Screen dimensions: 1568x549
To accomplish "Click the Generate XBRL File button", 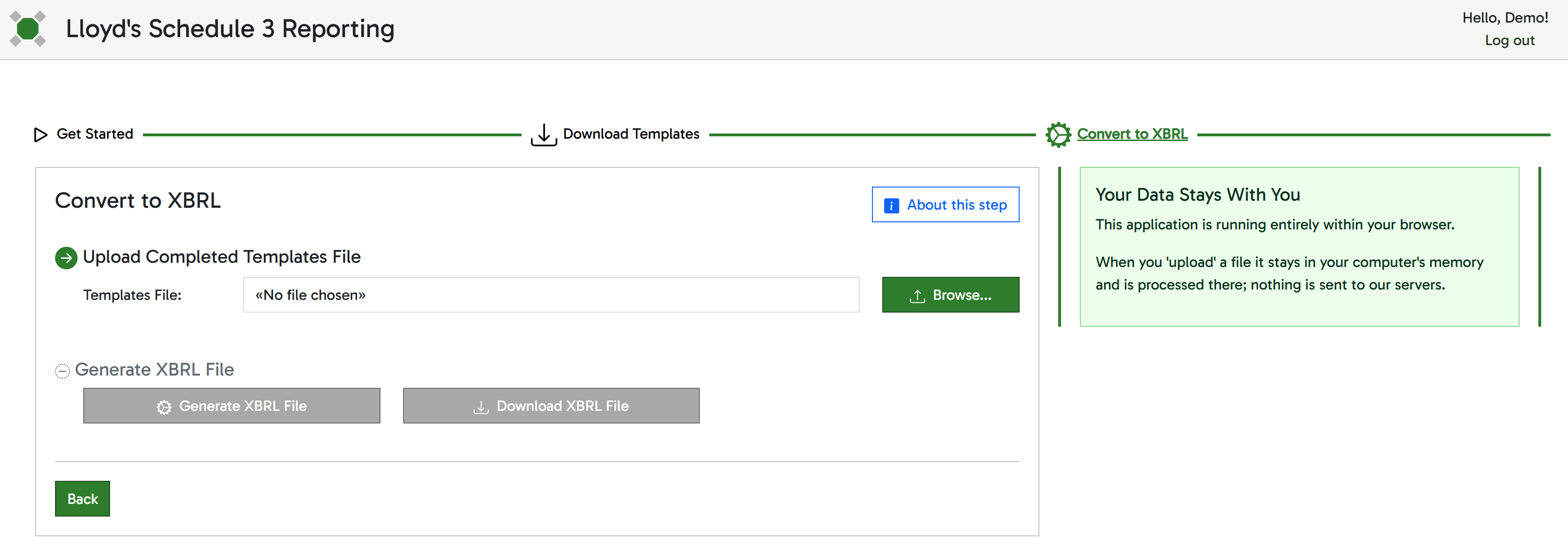I will point(231,406).
